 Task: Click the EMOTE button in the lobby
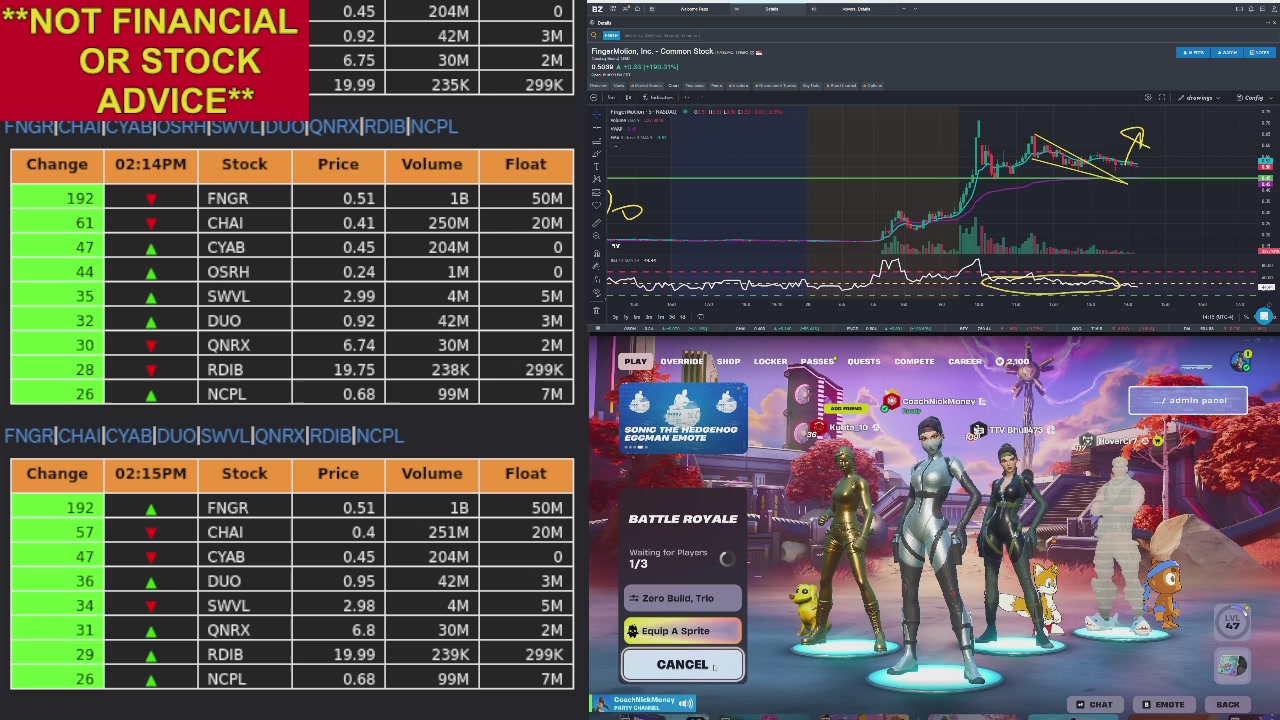pos(1163,705)
